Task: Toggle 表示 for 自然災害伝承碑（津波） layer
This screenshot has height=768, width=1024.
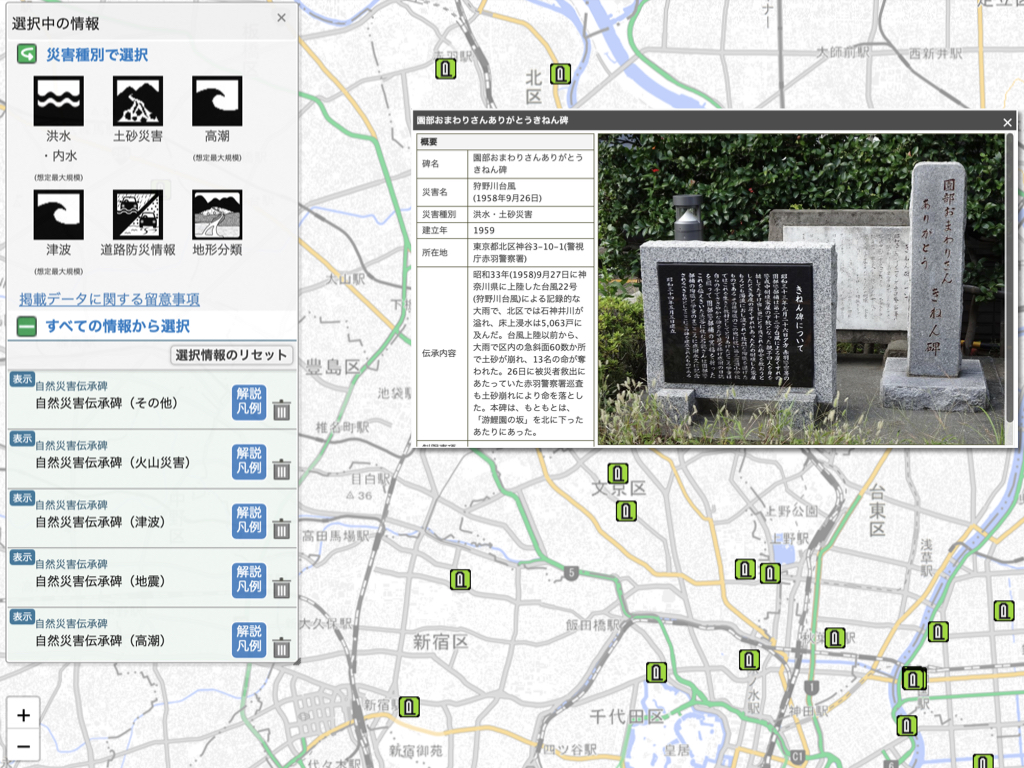Action: coord(22,498)
